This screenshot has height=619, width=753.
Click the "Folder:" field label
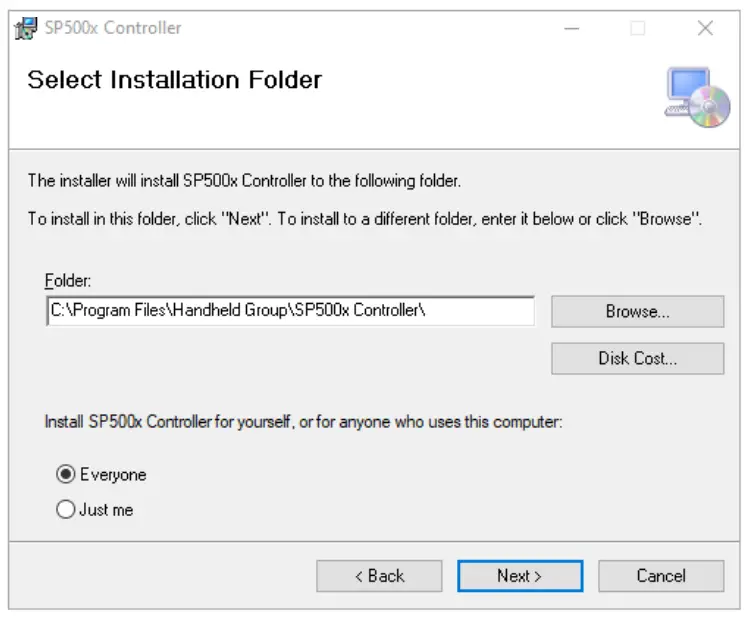[x=67, y=282]
